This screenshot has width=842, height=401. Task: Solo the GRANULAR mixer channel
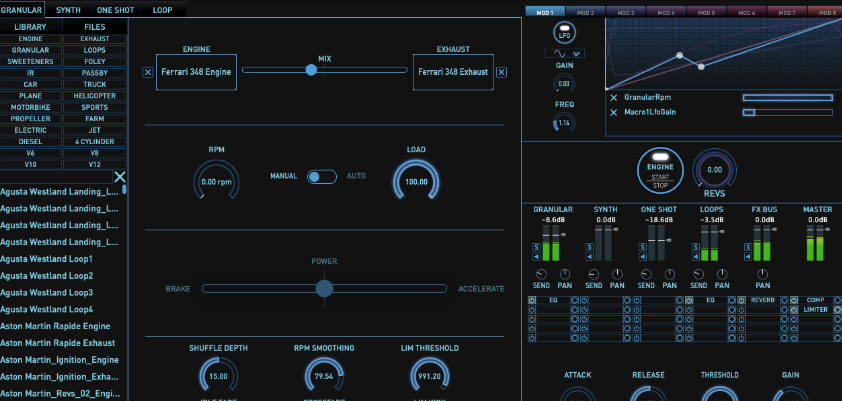[x=536, y=247]
